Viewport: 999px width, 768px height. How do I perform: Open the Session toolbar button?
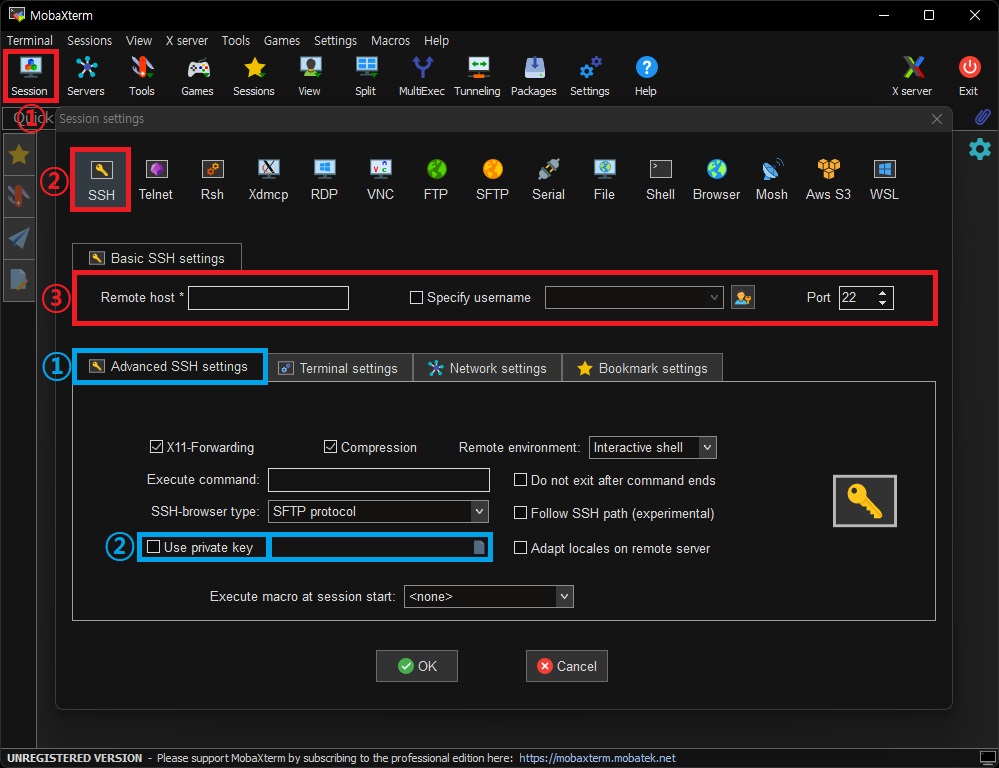click(30, 76)
